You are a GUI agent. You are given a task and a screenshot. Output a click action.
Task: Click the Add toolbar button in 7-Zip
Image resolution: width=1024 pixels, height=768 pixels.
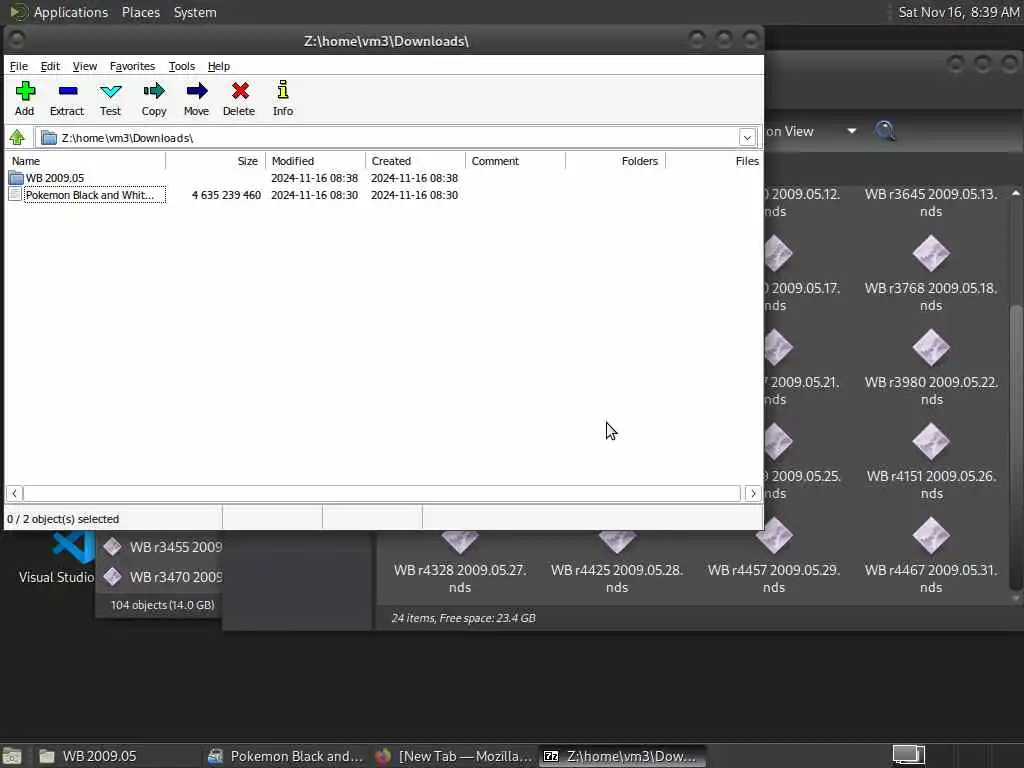pos(25,99)
